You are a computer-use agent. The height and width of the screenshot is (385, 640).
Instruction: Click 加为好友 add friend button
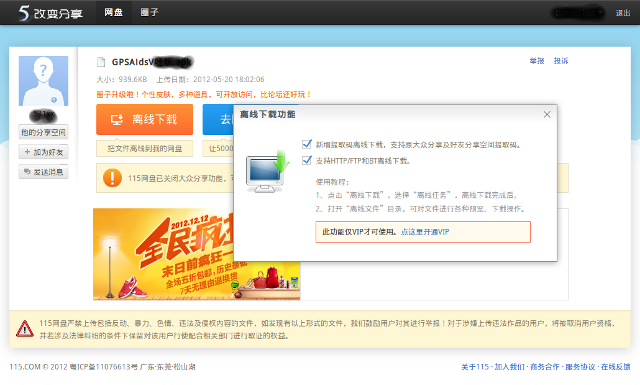(x=43, y=152)
